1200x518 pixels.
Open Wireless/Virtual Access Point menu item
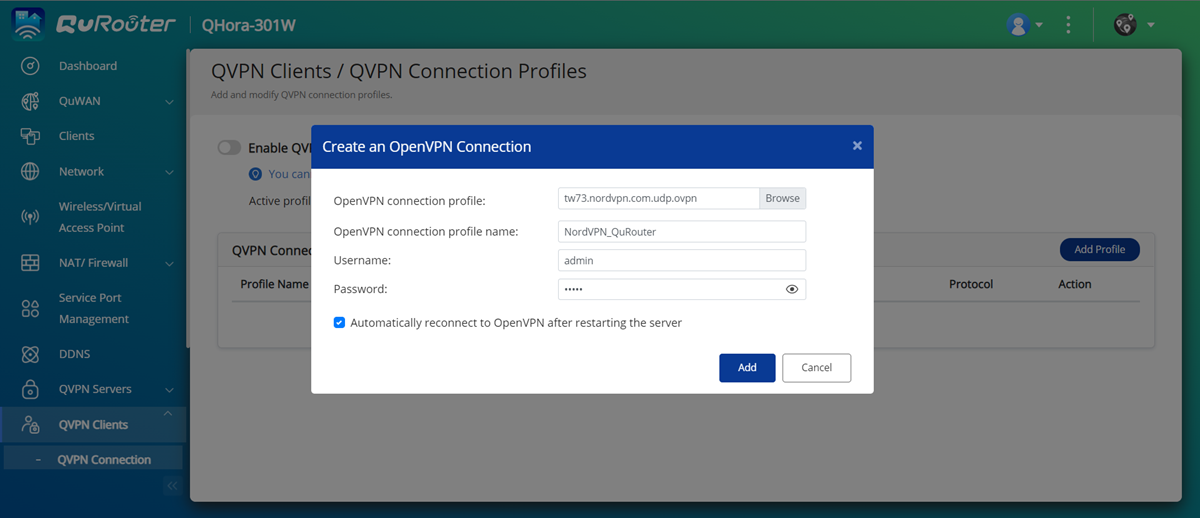pos(100,217)
